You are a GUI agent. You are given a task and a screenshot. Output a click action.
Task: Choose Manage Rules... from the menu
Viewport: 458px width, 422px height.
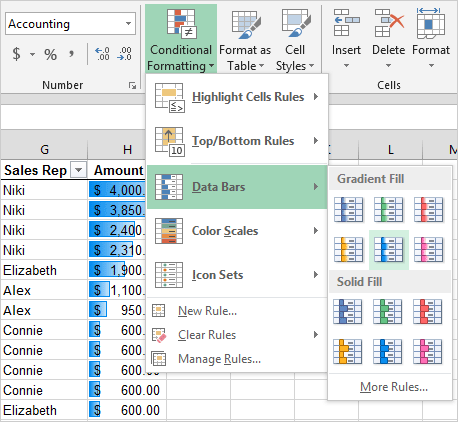coord(237,359)
